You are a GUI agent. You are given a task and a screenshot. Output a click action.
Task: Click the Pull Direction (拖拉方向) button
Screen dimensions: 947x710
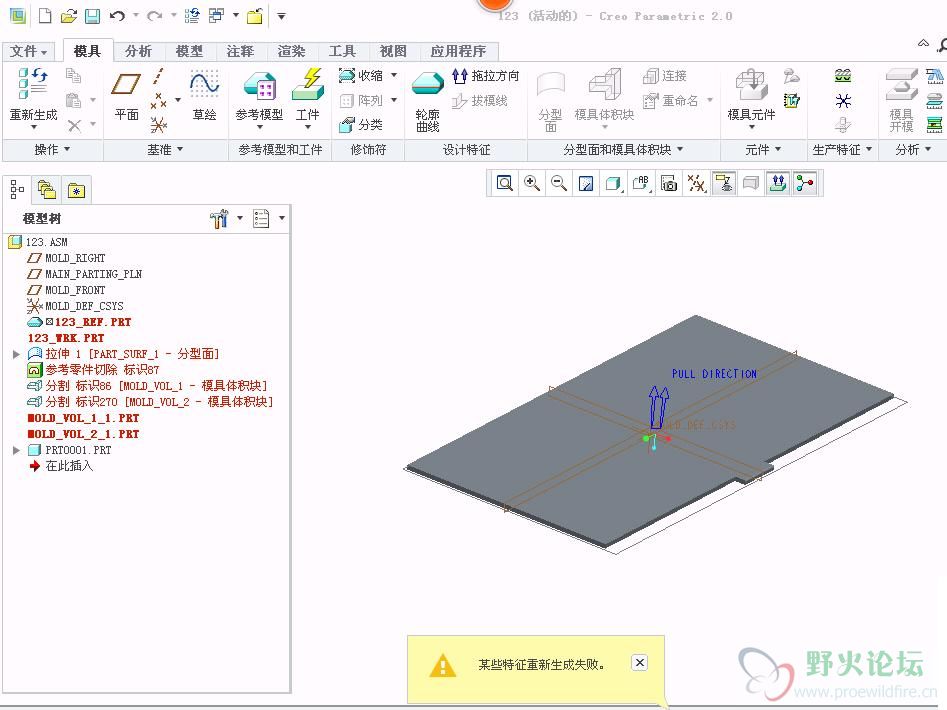[487, 75]
